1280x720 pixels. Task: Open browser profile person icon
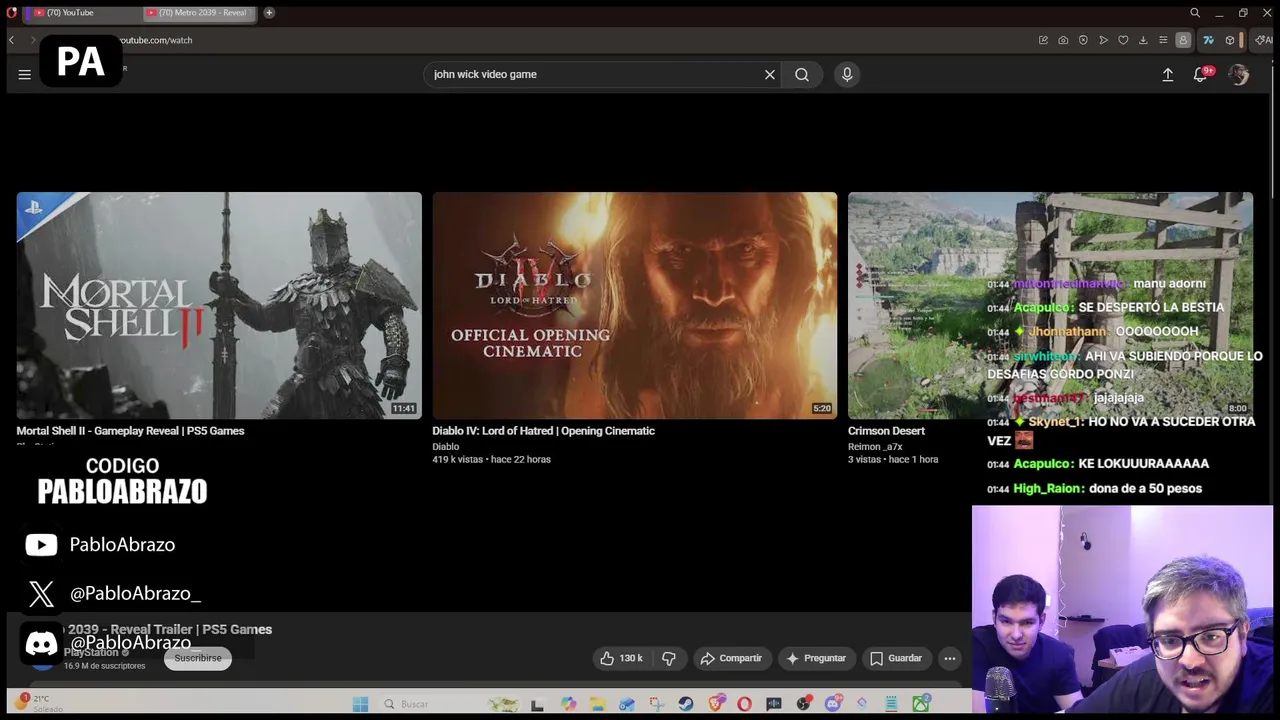pos(1183,40)
